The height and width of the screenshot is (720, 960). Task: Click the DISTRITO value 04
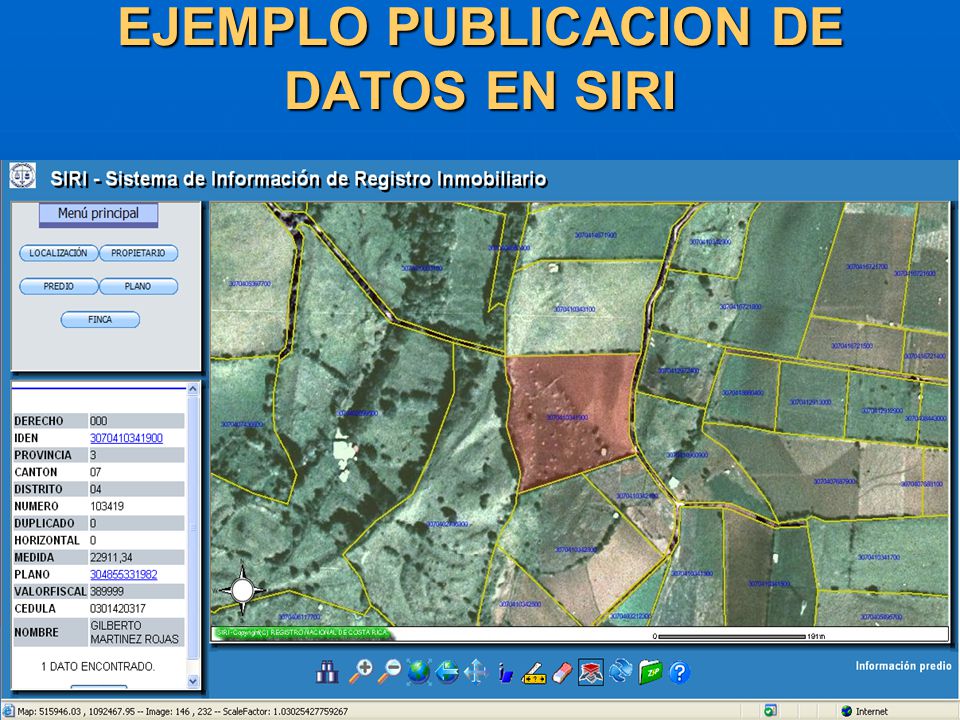(96, 489)
